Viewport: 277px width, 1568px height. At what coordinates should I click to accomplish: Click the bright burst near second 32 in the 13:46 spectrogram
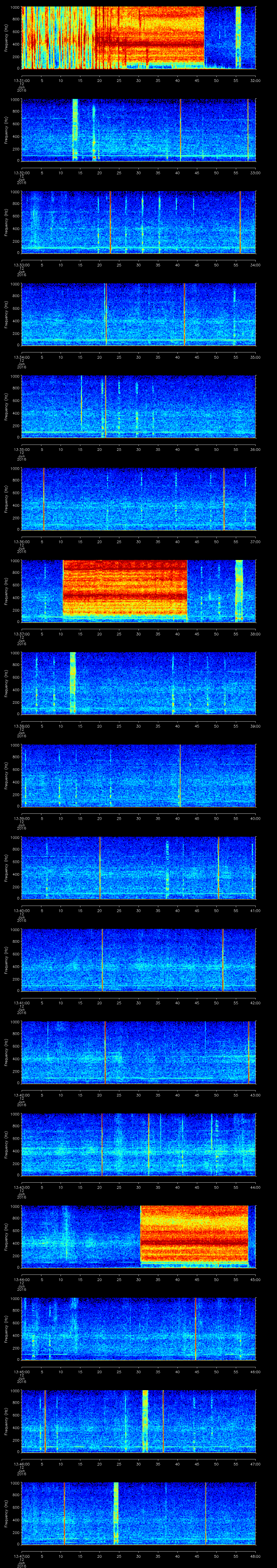coord(145,1421)
